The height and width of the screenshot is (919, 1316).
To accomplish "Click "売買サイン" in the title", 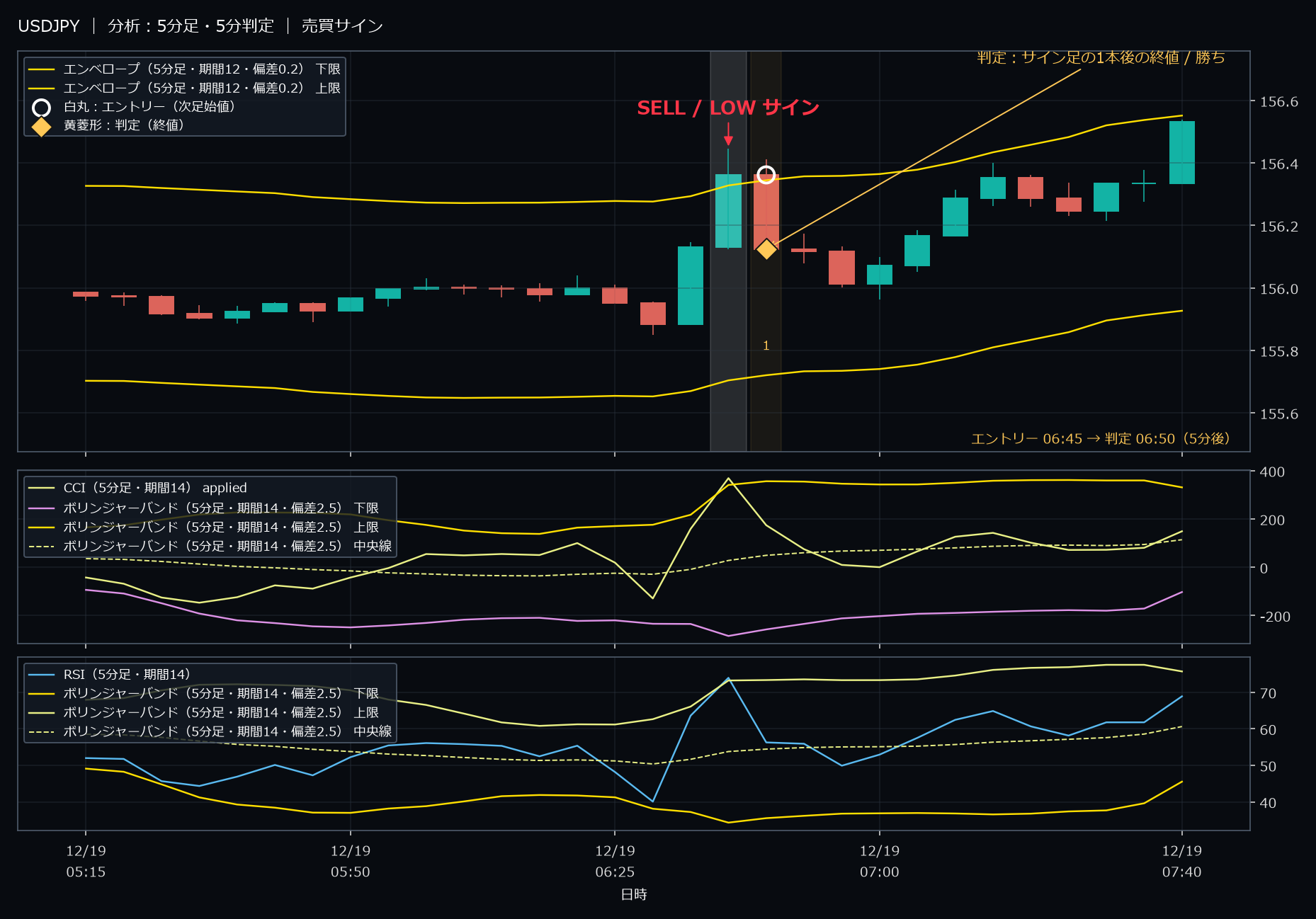I will pos(342,26).
